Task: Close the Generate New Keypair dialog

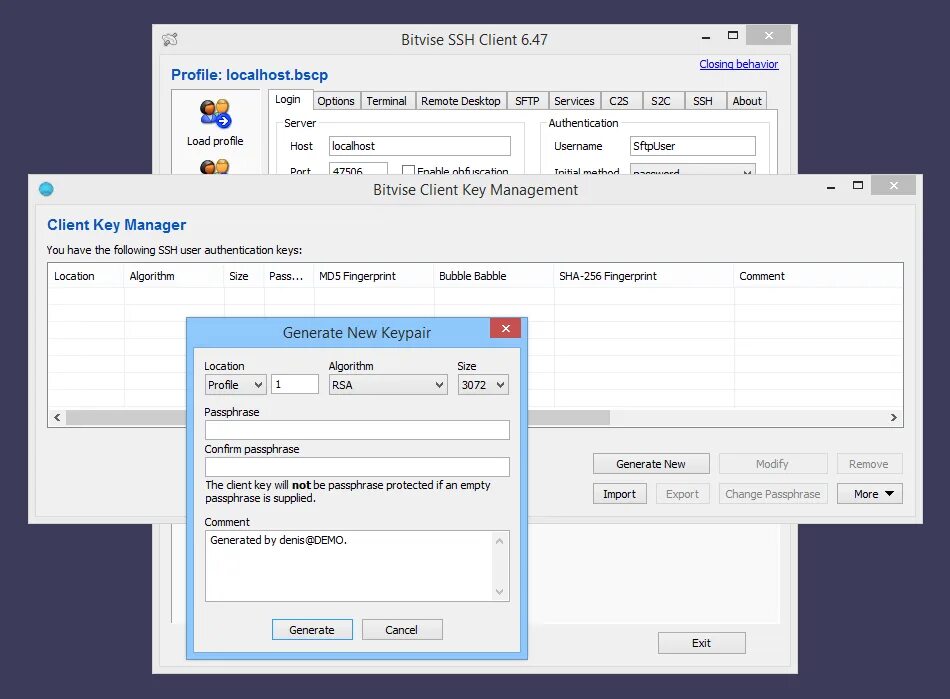Action: [x=505, y=328]
